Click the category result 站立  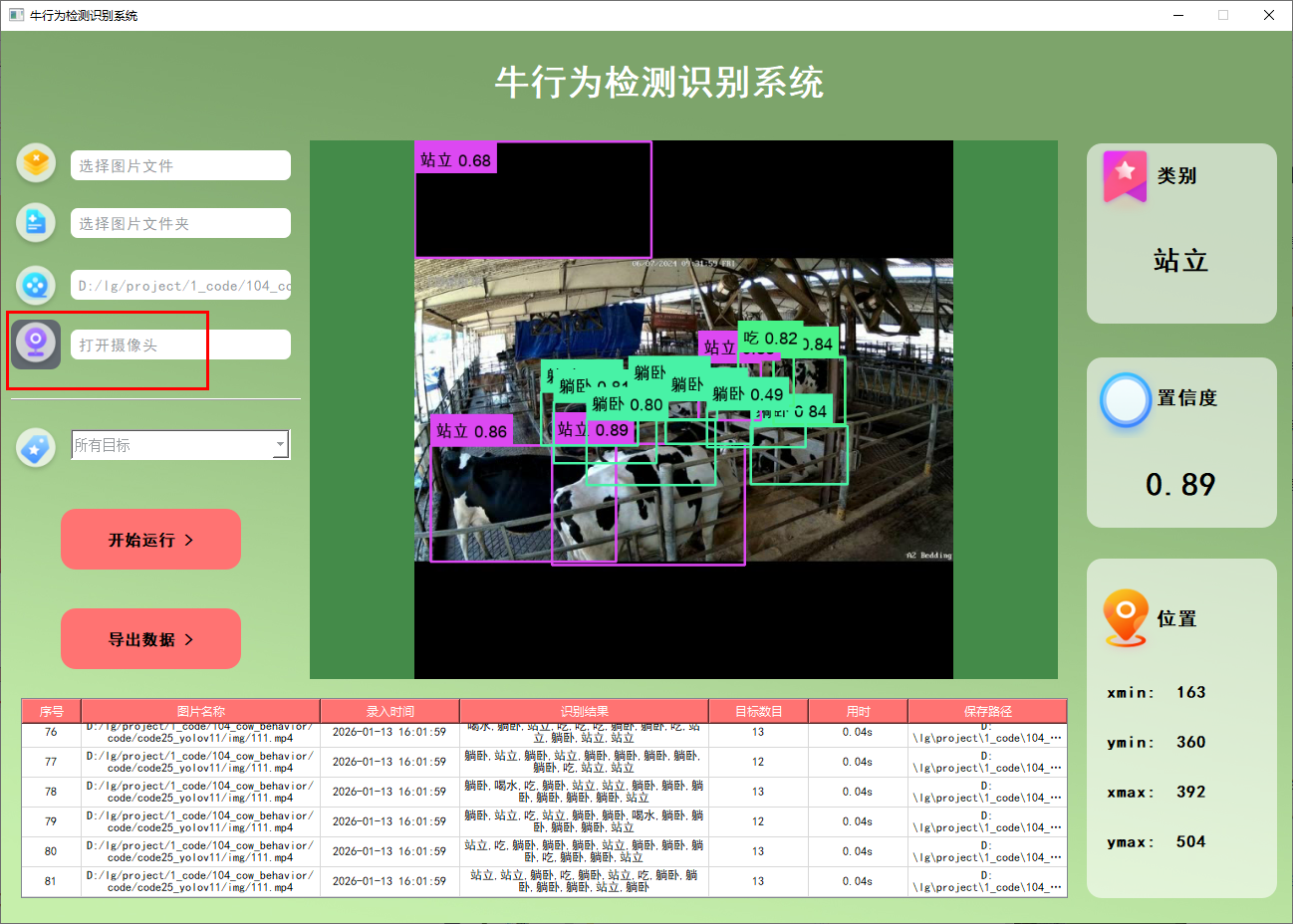1180,261
